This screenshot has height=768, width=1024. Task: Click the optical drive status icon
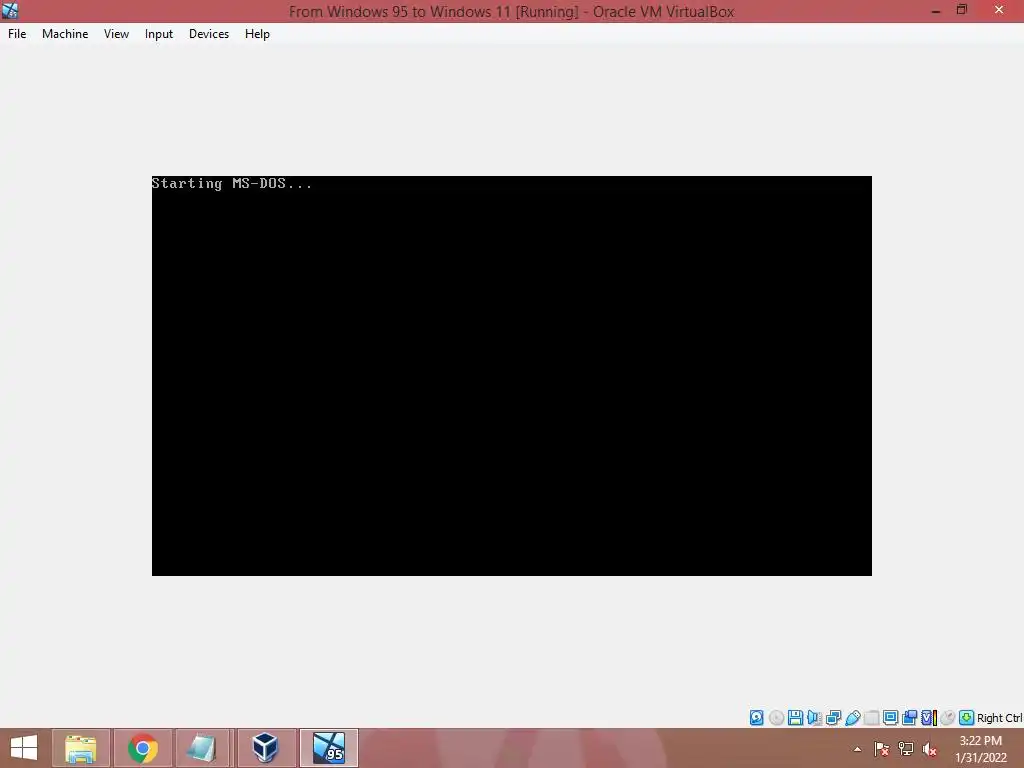[x=776, y=718]
